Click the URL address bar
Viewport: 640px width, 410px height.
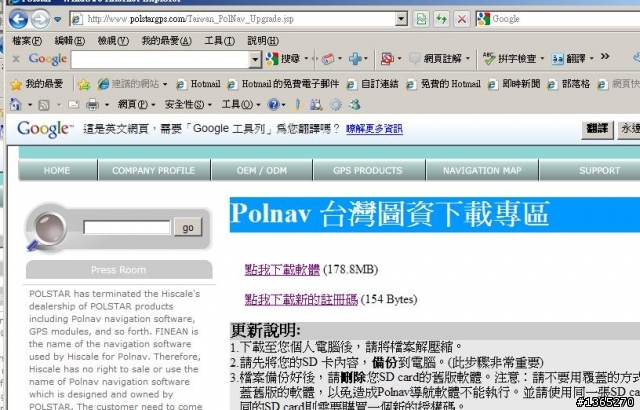[x=233, y=19]
